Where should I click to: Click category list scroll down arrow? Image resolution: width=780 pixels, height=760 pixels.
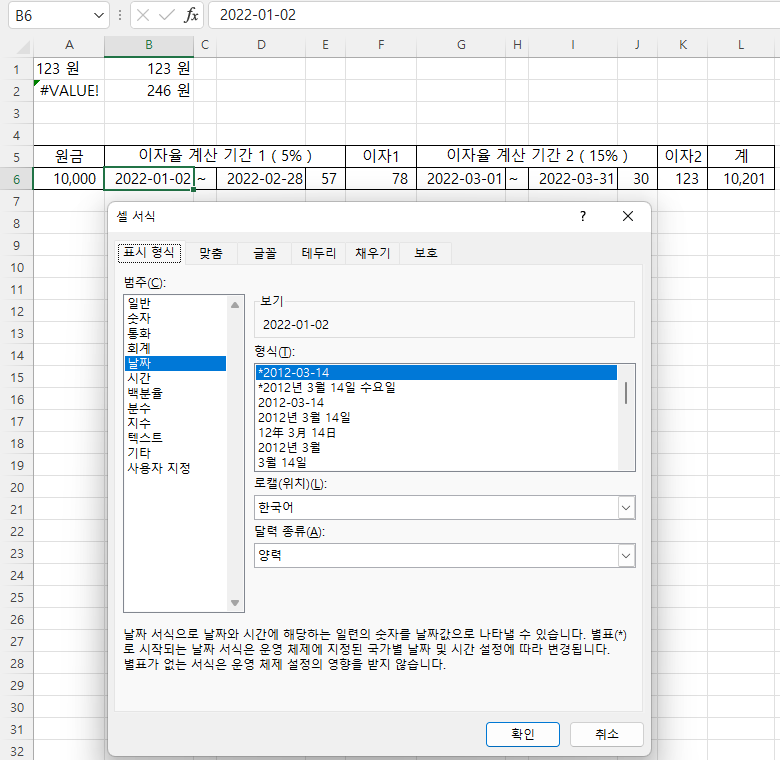tap(235, 603)
